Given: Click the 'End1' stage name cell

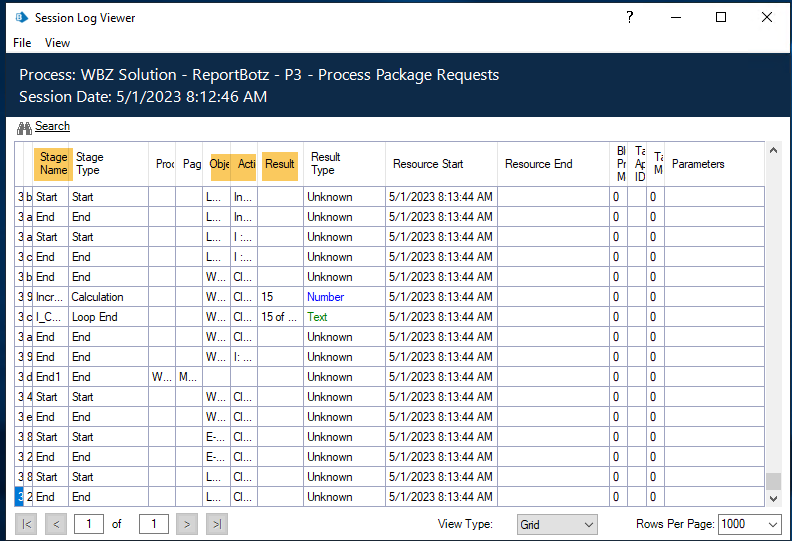Looking at the screenshot, I should (x=51, y=377).
